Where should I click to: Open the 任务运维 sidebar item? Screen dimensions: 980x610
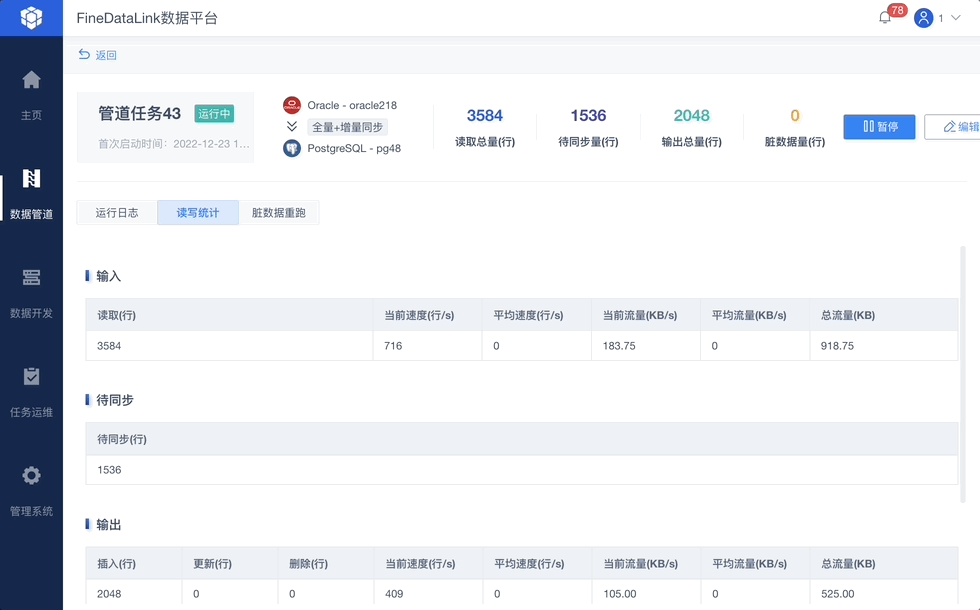(31, 392)
